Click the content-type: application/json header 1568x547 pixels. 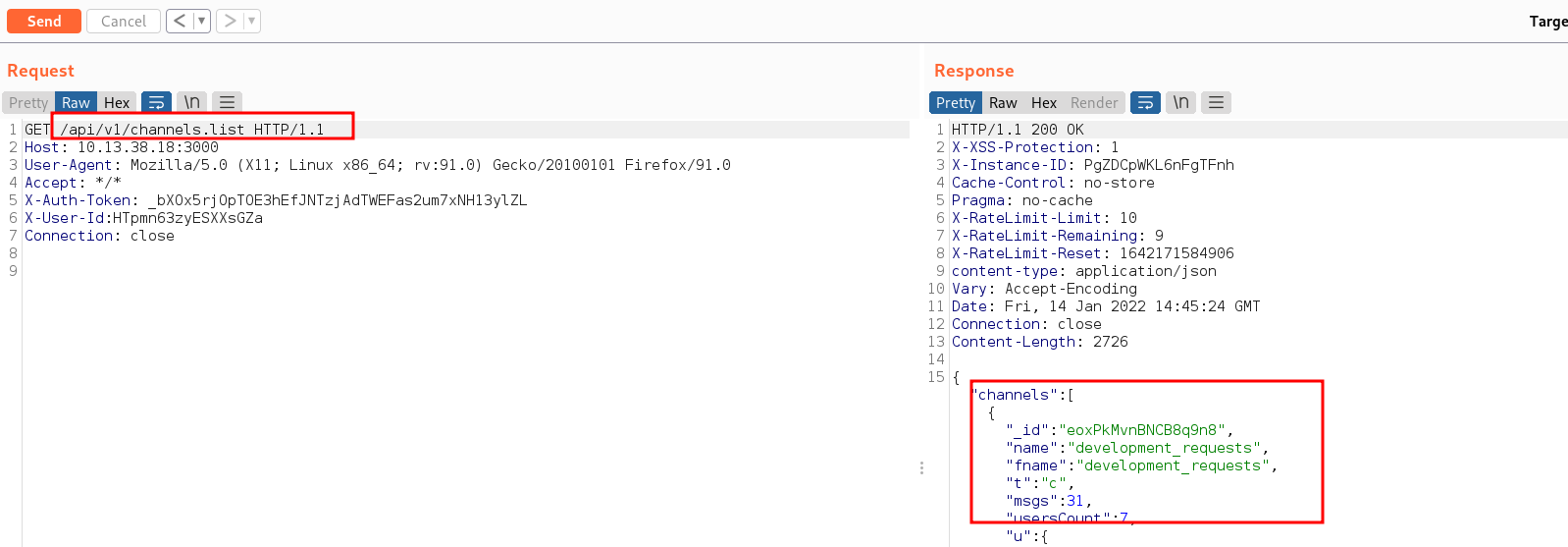1084,271
